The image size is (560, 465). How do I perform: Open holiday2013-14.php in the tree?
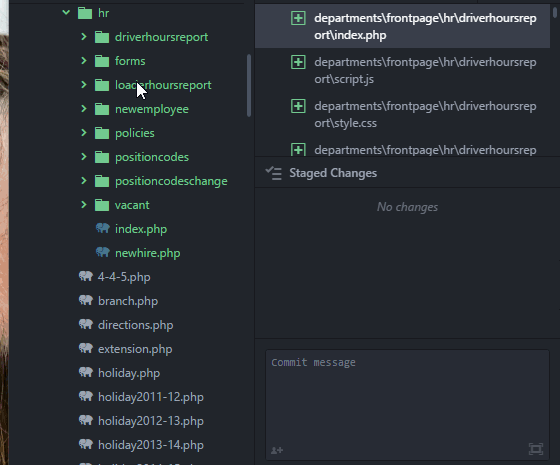pyautogui.click(x=151, y=445)
